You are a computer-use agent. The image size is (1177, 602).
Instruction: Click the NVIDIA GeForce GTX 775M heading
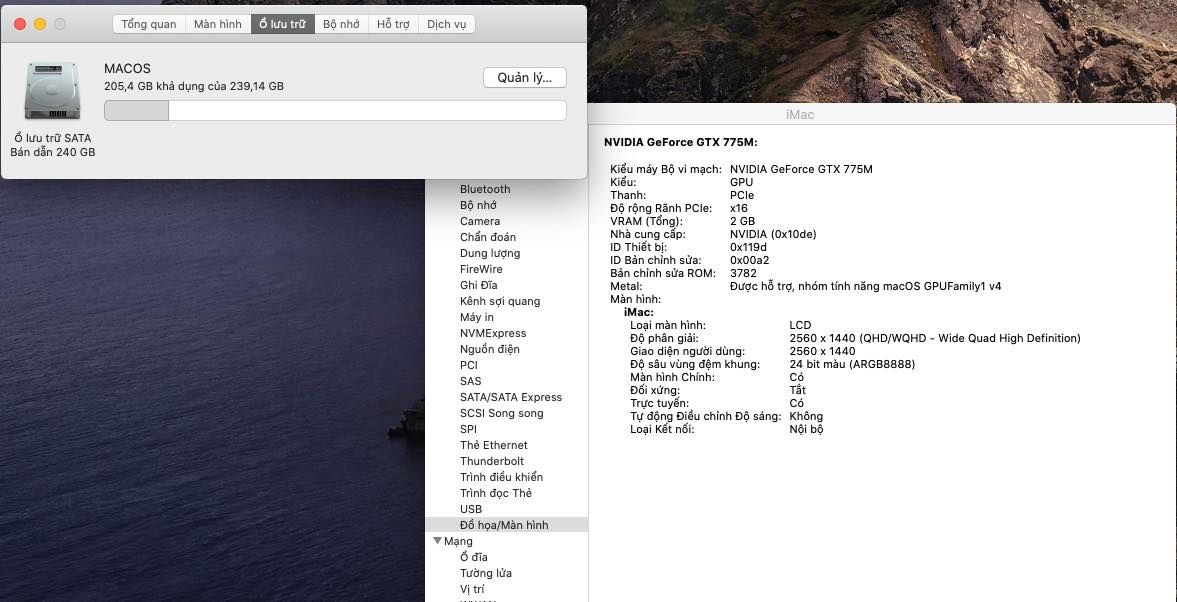point(680,143)
